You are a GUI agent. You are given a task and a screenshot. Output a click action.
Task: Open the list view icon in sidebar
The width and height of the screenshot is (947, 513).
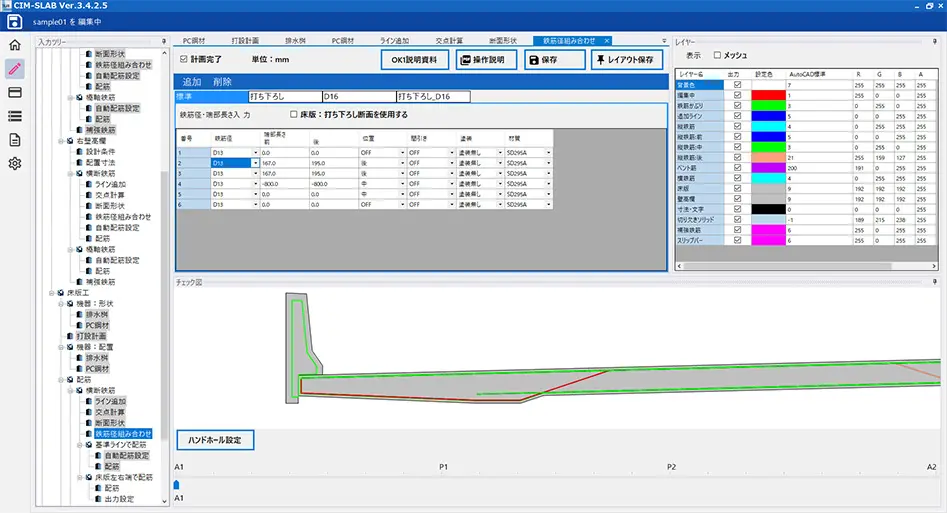tap(14, 116)
